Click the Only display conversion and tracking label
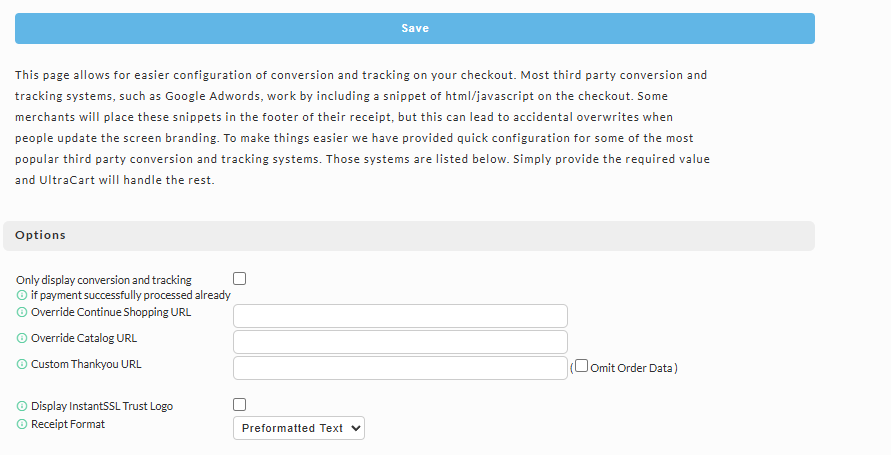The height and width of the screenshot is (455, 891). (x=104, y=280)
